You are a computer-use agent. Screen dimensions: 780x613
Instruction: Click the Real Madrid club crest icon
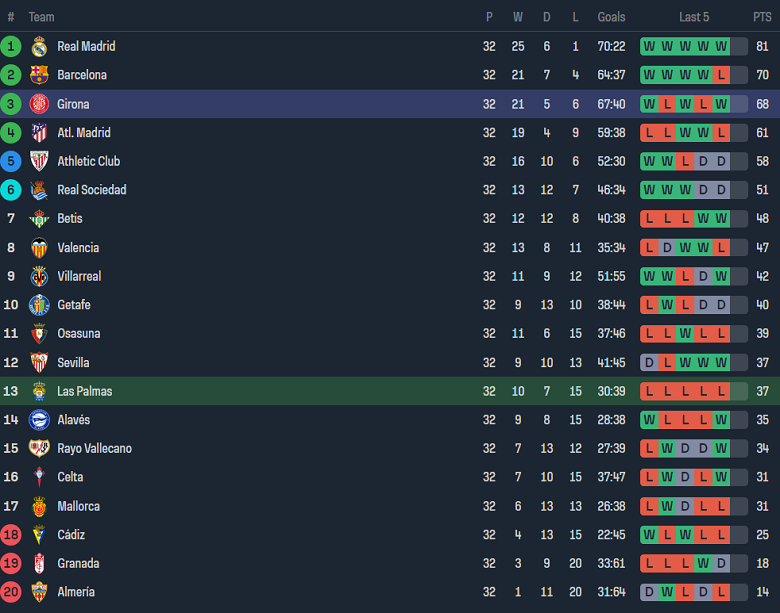click(x=39, y=46)
